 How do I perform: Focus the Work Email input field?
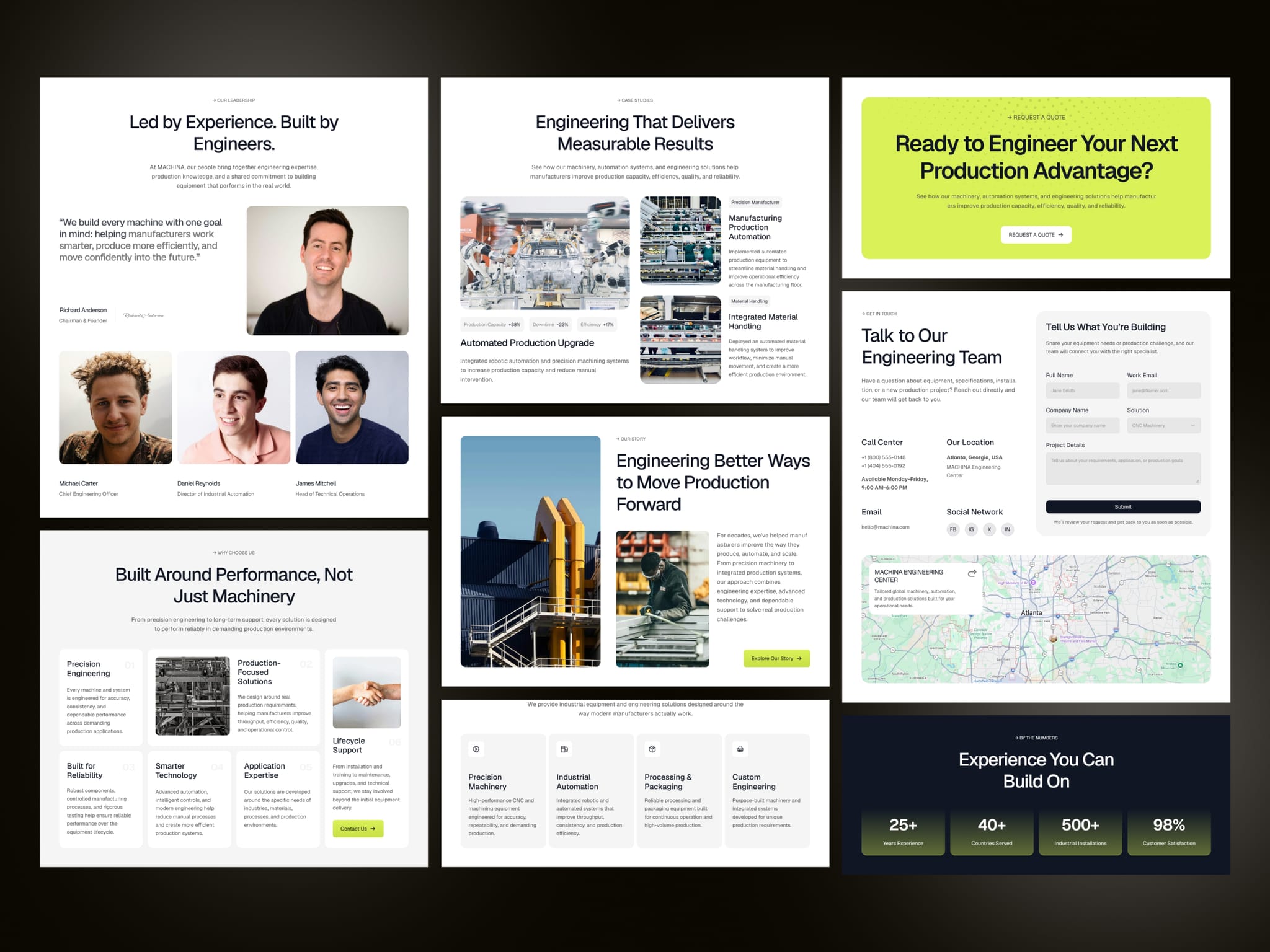point(1163,390)
